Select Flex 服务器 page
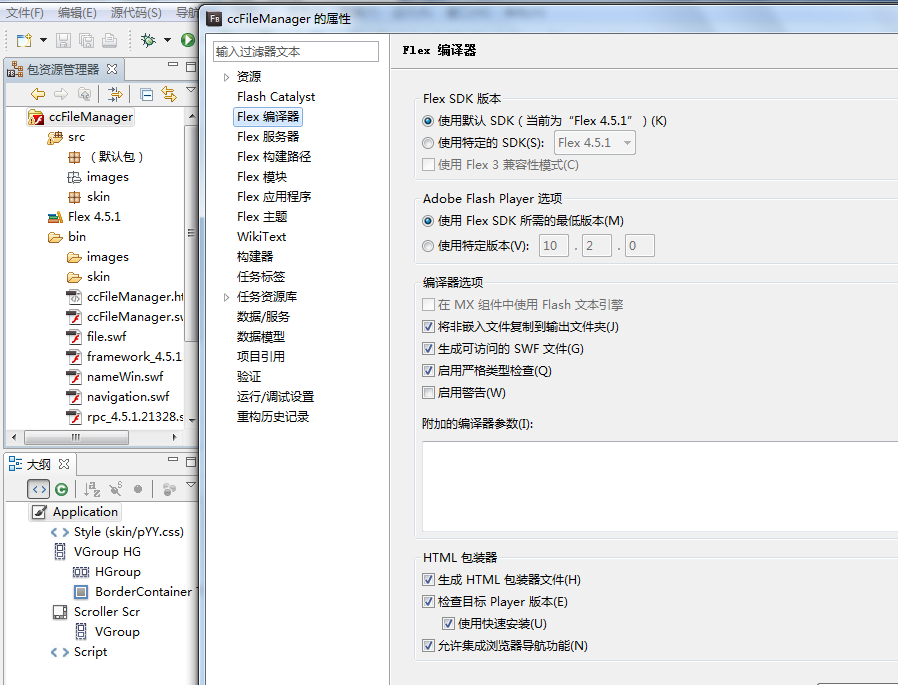Screen dimensions: 898x685 tap(268, 136)
